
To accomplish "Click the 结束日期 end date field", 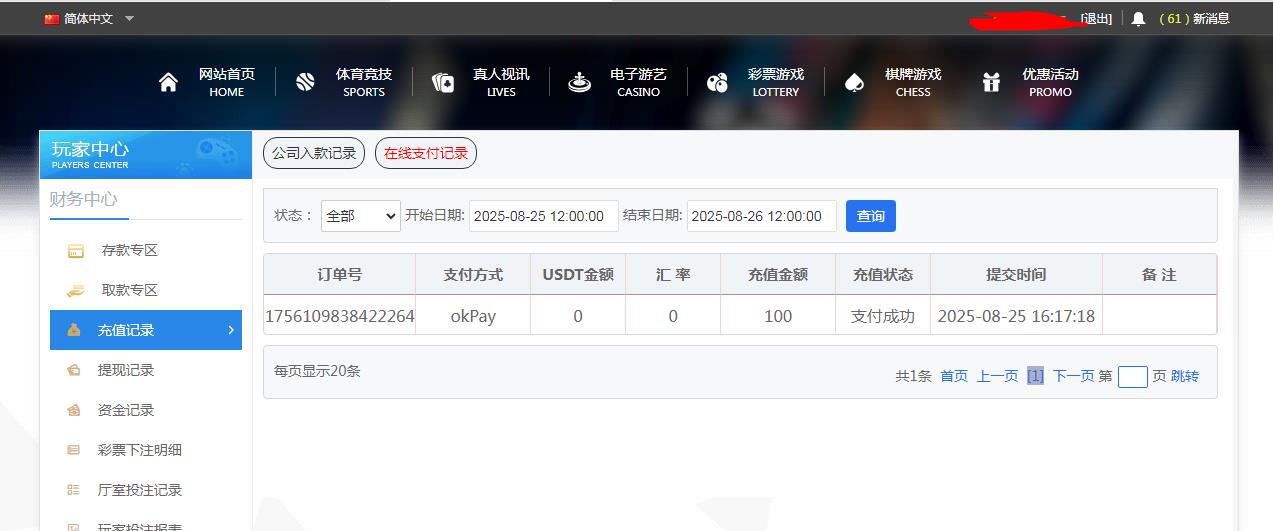I will (x=761, y=216).
